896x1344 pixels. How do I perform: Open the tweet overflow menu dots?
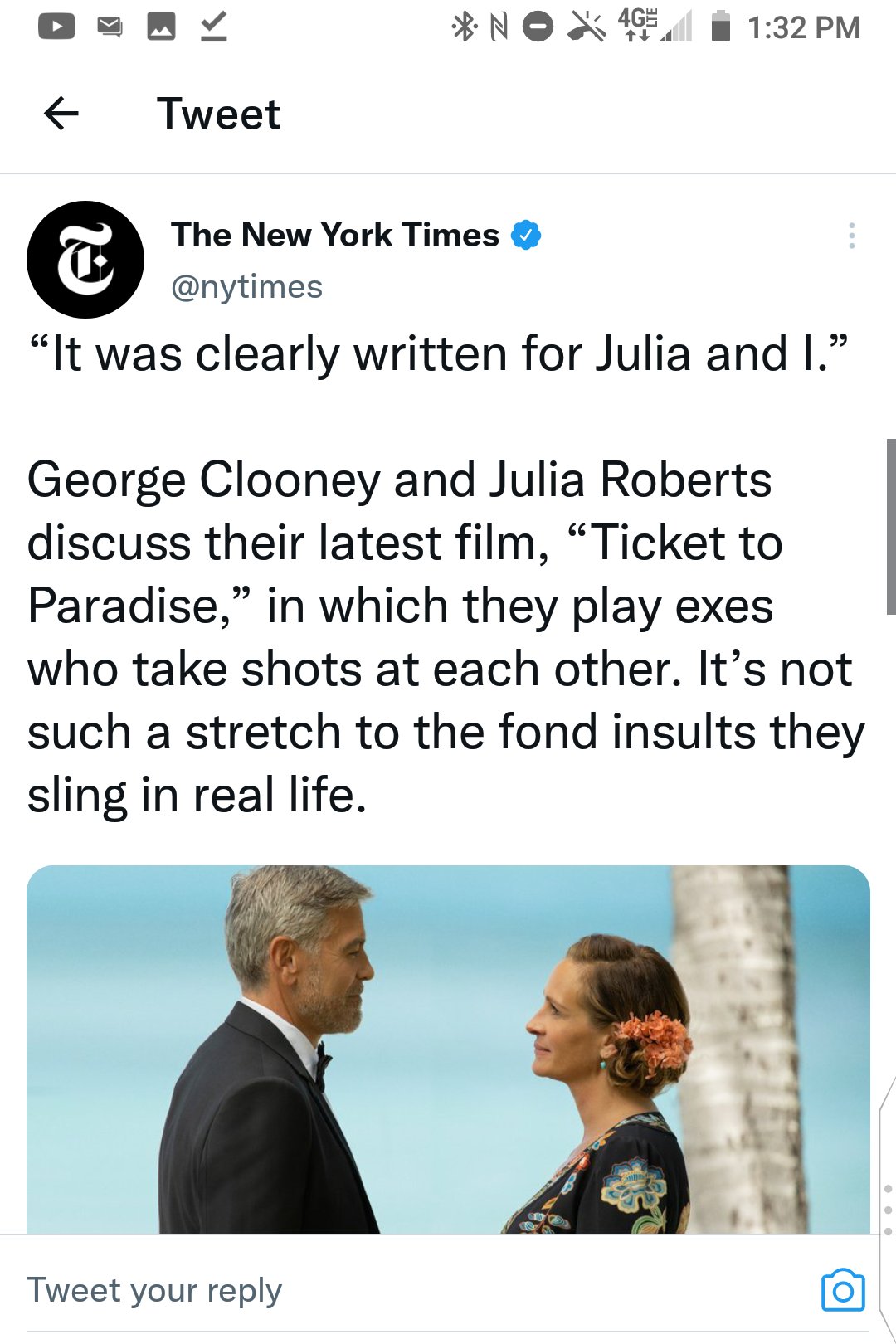851,236
